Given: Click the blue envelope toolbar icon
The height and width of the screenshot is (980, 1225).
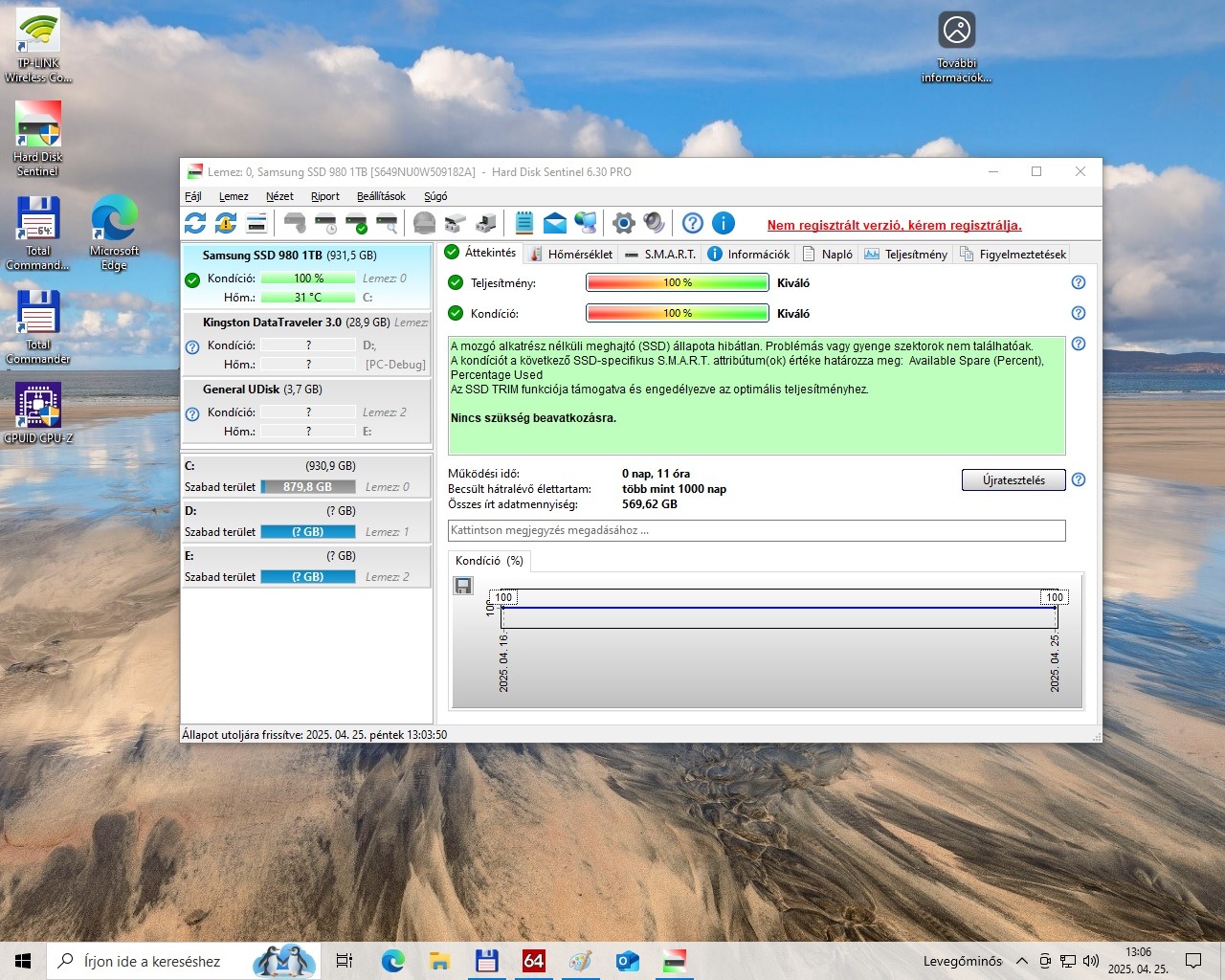Looking at the screenshot, I should (555, 224).
